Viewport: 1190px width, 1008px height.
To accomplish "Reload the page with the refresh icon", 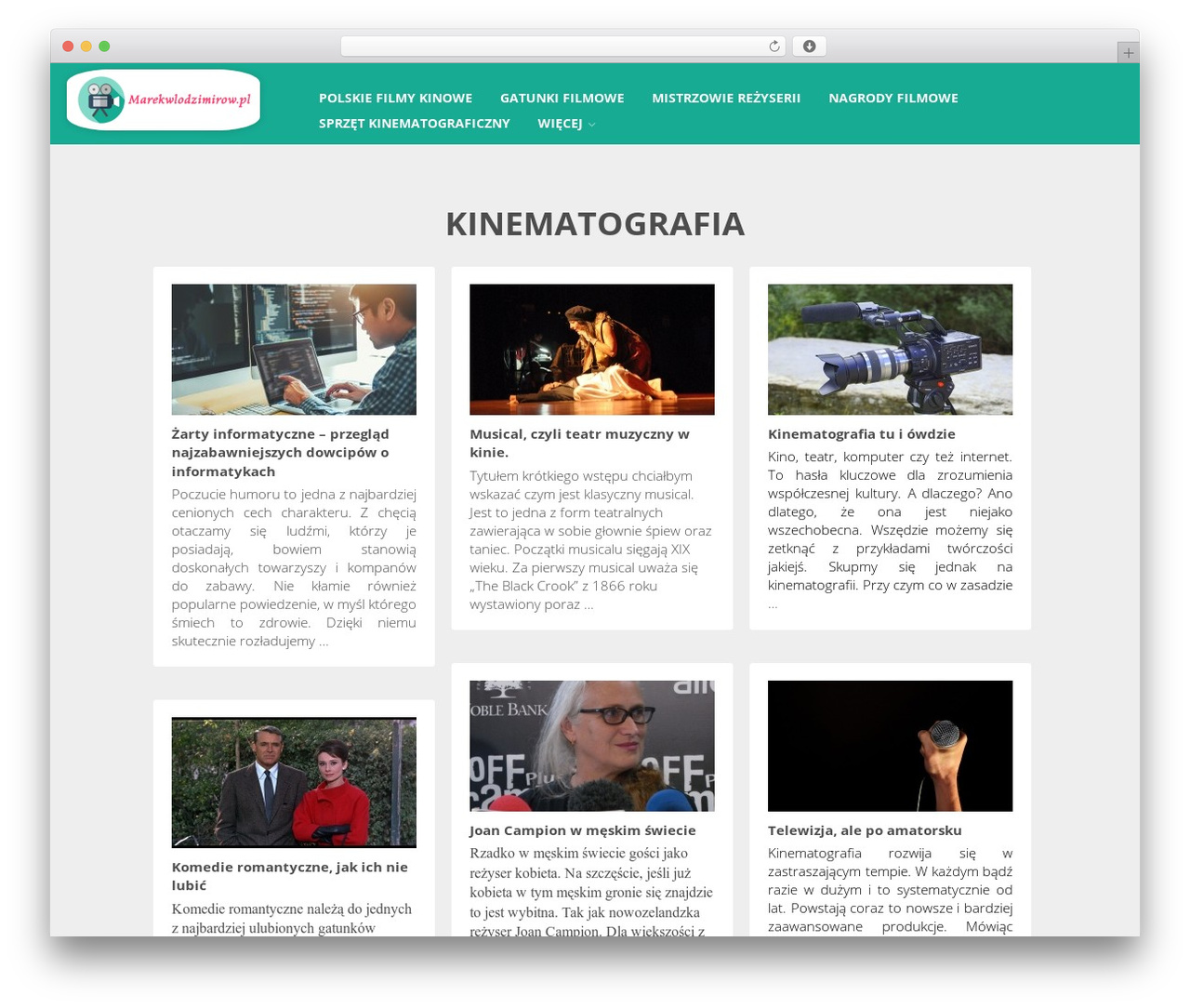I will [x=774, y=46].
